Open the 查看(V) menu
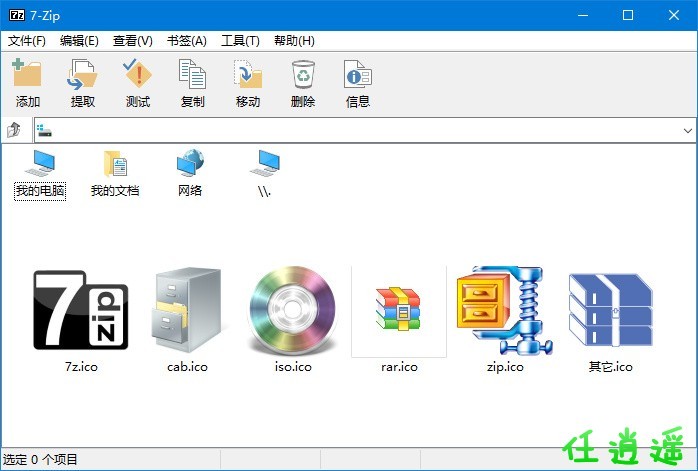Viewport: 698px width, 471px height. [x=133, y=41]
